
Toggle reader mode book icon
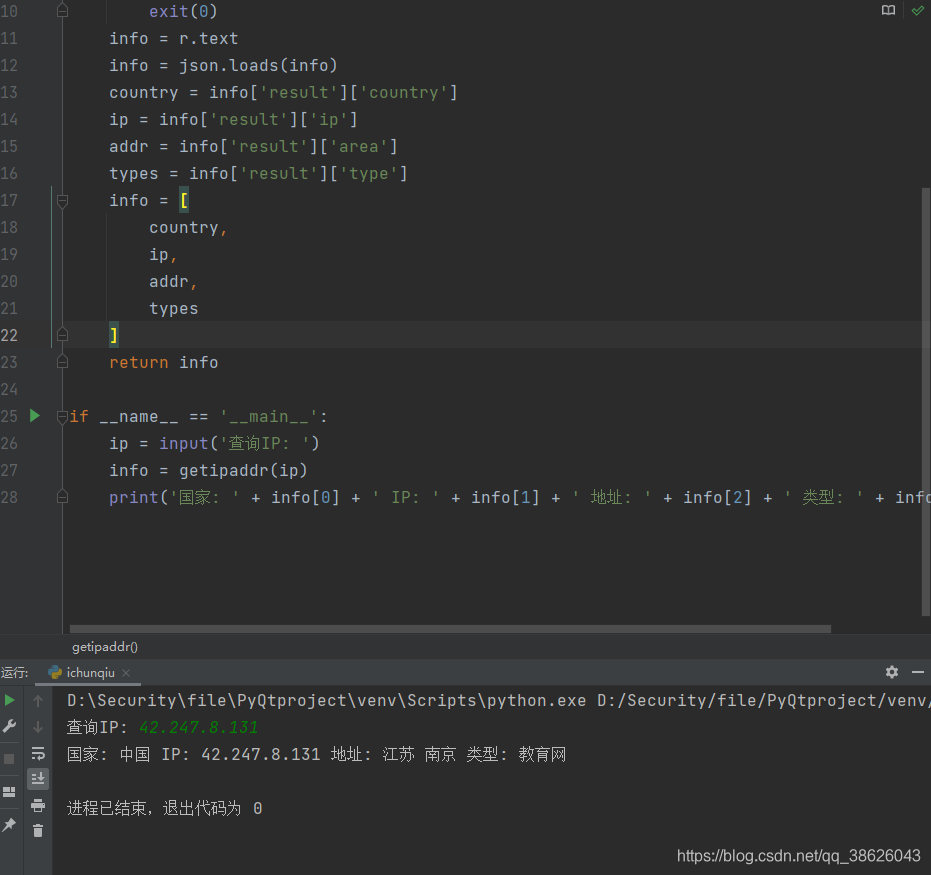coord(888,10)
